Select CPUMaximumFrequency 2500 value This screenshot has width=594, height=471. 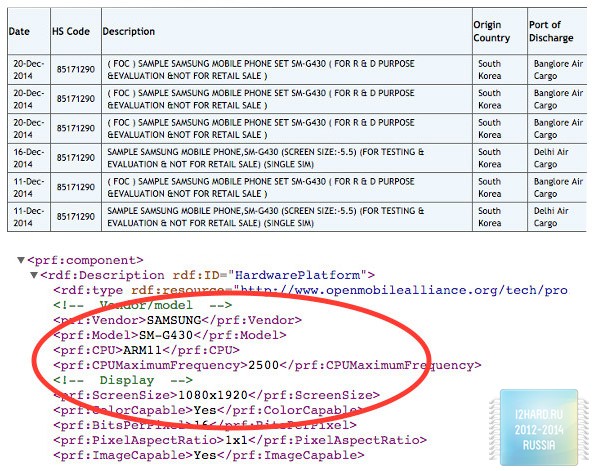pyautogui.click(x=263, y=365)
